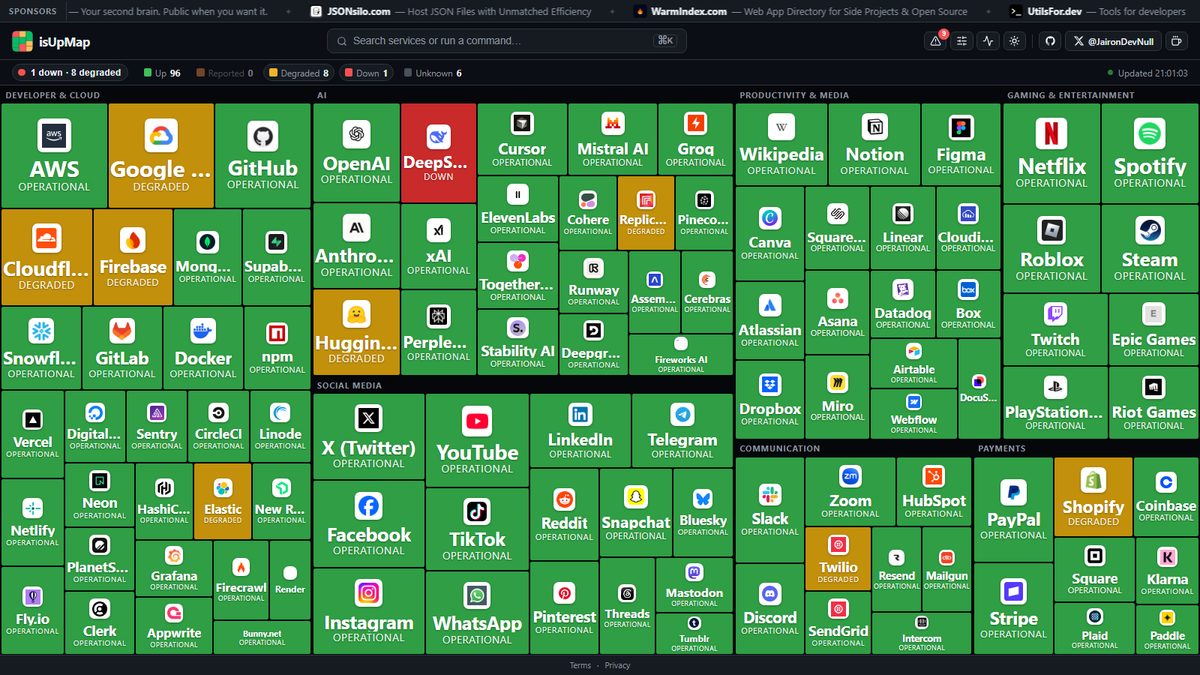Viewport: 1200px width, 675px height.
Task: Open the Intercom tile
Action: (921, 633)
